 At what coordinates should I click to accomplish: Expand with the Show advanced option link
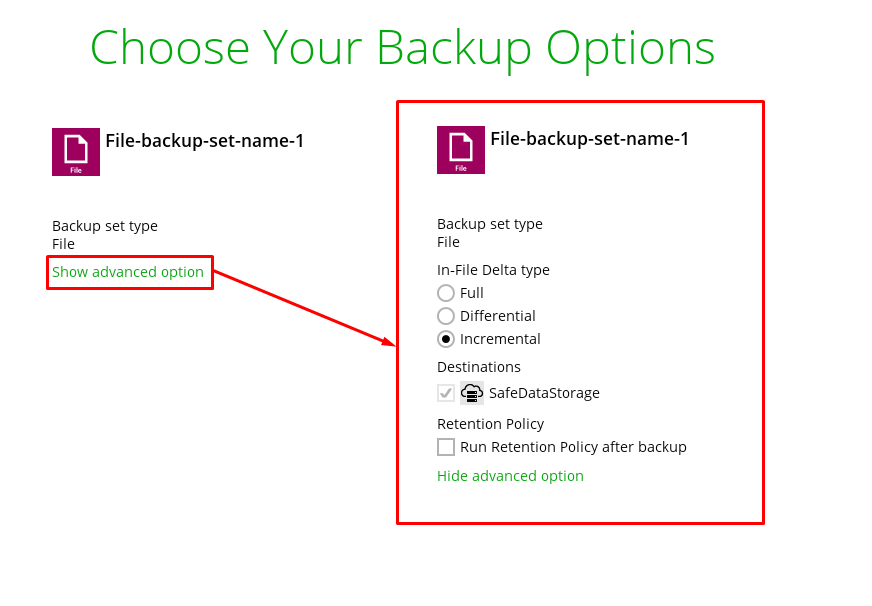click(128, 272)
